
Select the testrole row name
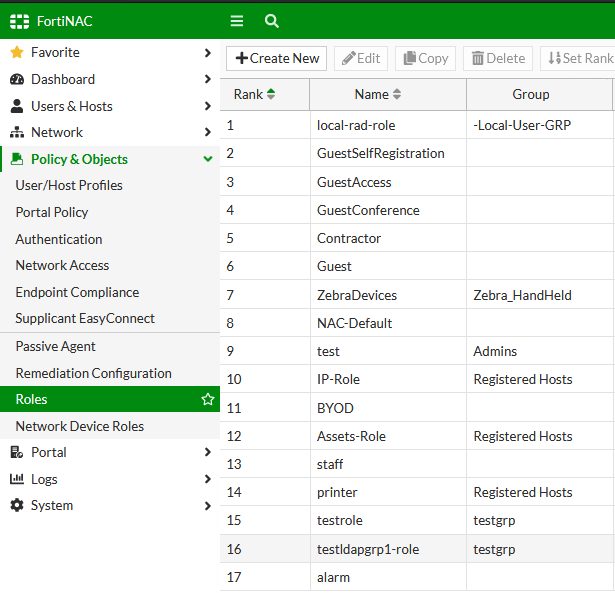[x=340, y=520]
